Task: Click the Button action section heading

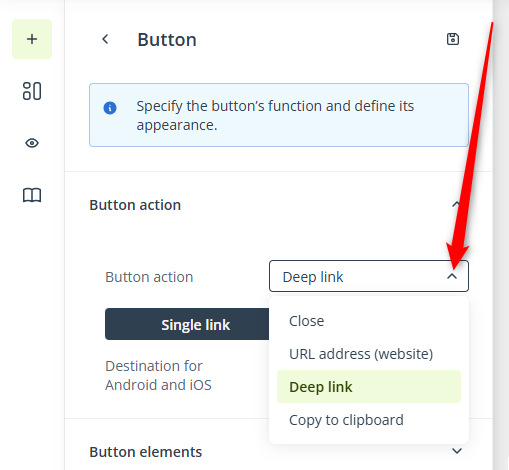Action: (x=135, y=205)
